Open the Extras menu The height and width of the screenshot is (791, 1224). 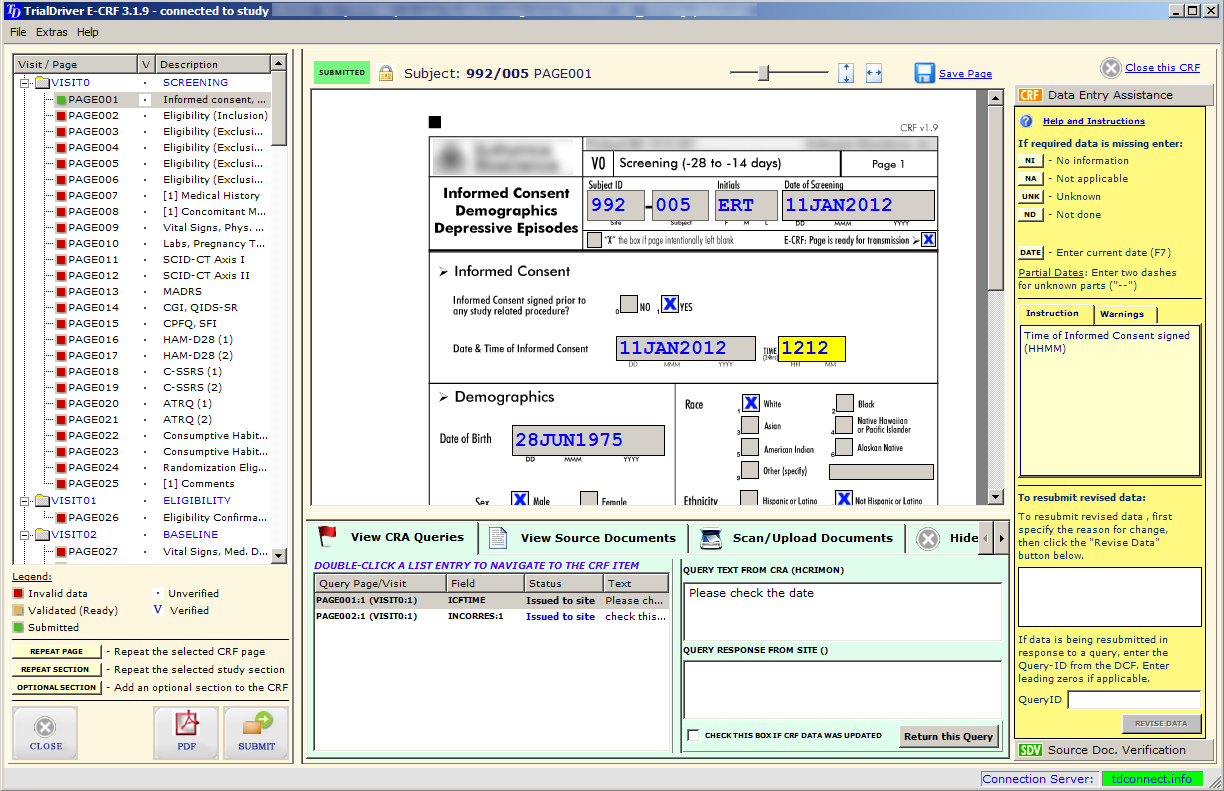(x=51, y=32)
